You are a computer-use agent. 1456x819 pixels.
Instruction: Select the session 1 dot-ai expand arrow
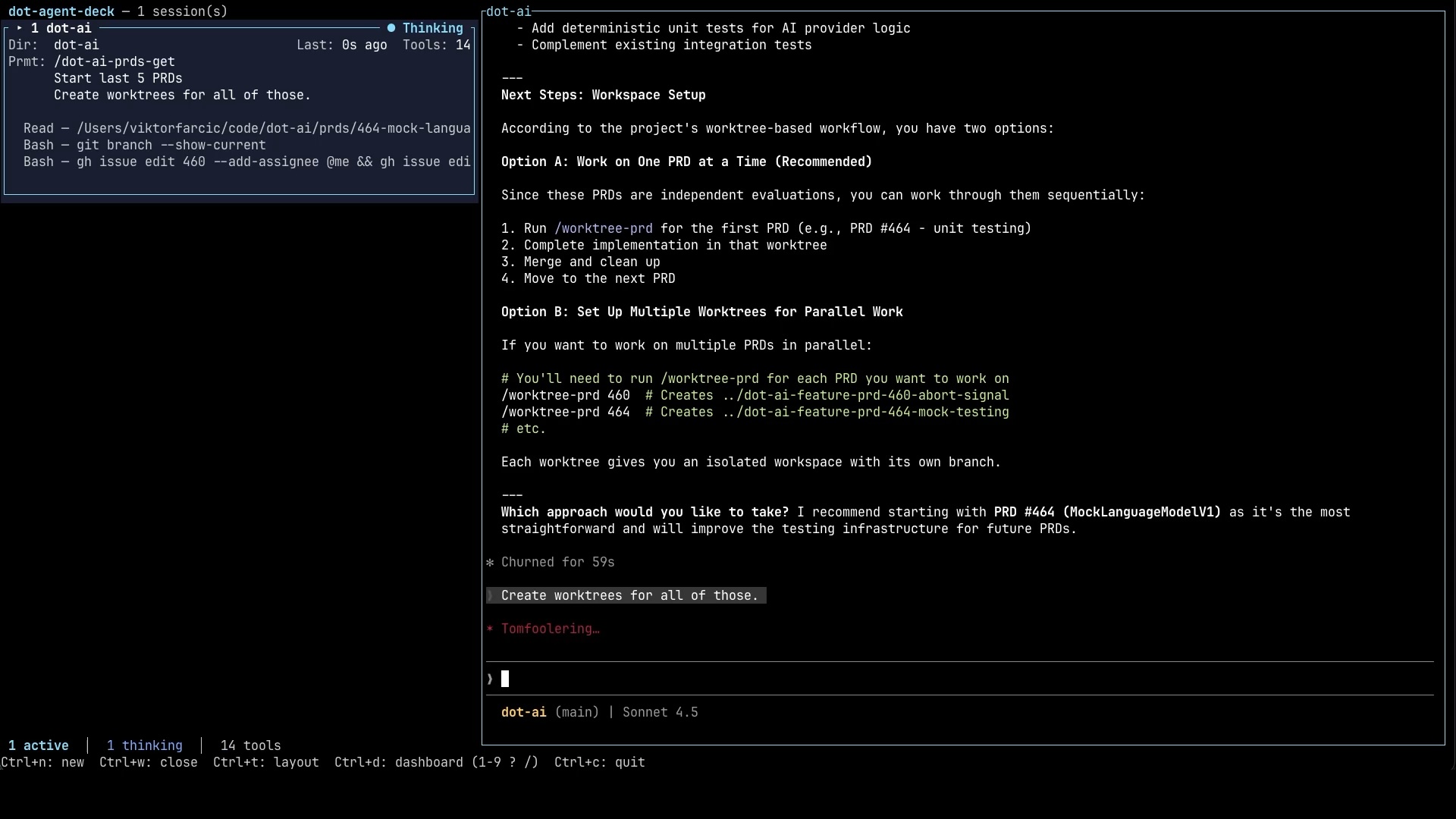[x=20, y=28]
